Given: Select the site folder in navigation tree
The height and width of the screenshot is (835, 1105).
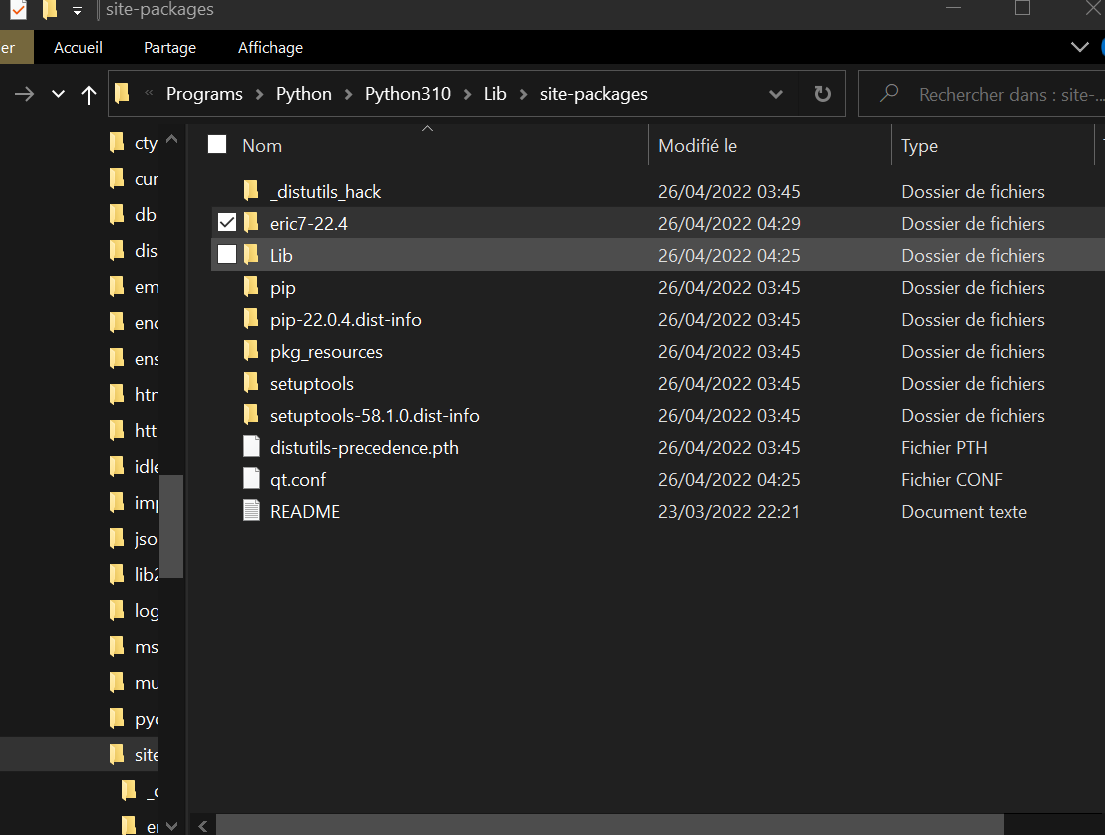Looking at the screenshot, I should [x=134, y=754].
